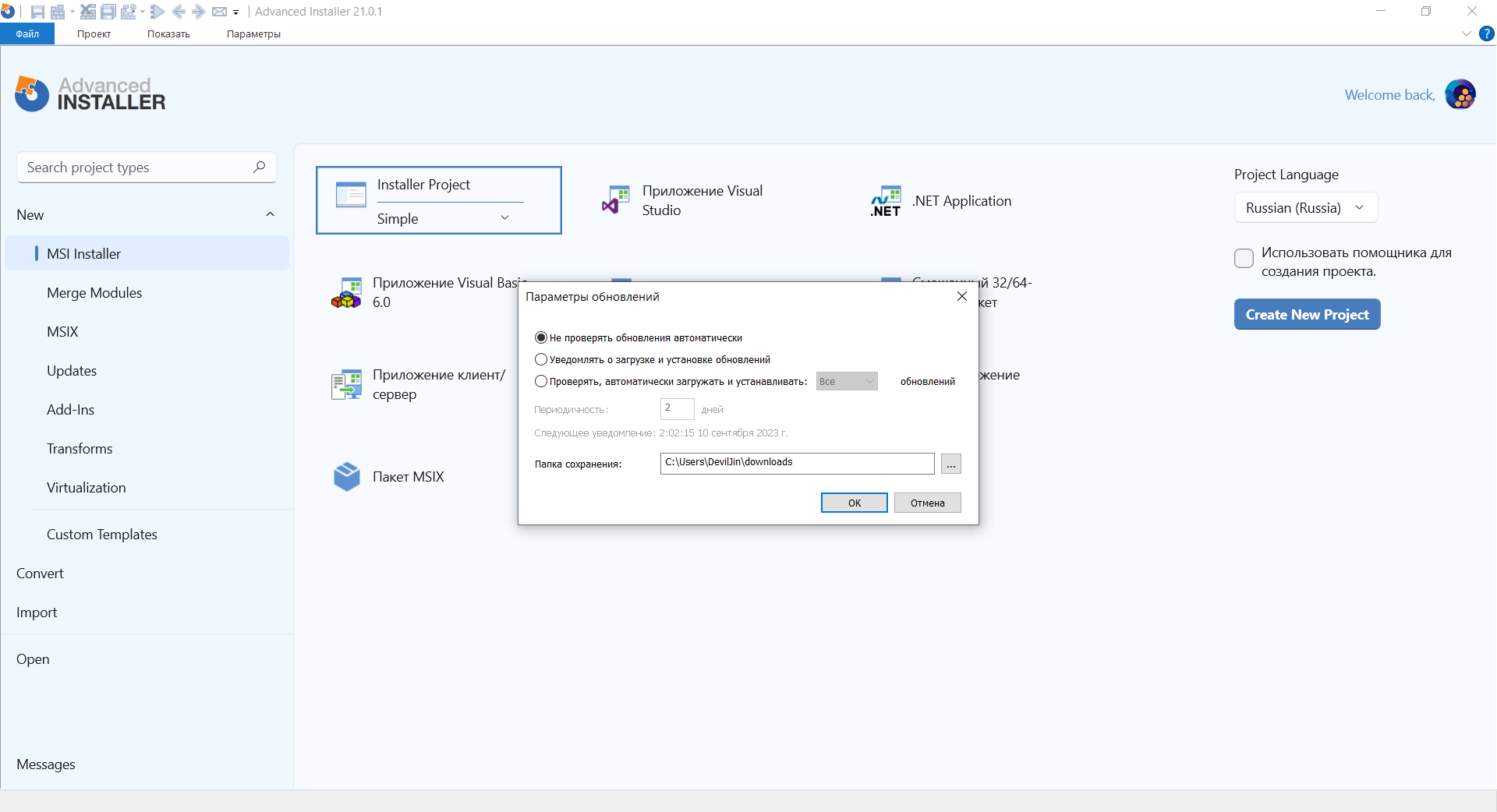This screenshot has height=812, width=1497.
Task: Click the user avatar next to Welcome back
Action: tap(1460, 94)
